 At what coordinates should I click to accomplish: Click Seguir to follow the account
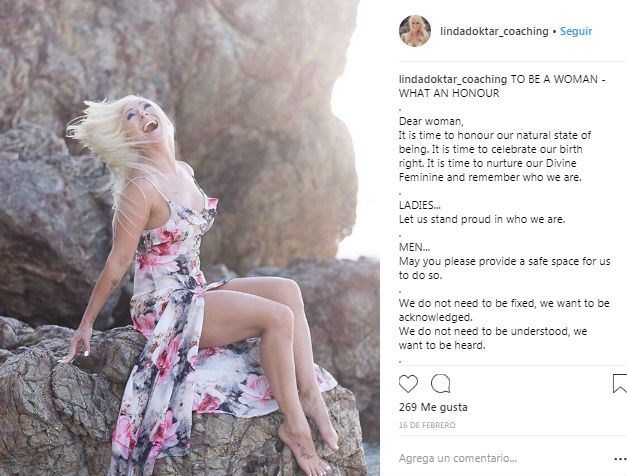click(x=575, y=31)
